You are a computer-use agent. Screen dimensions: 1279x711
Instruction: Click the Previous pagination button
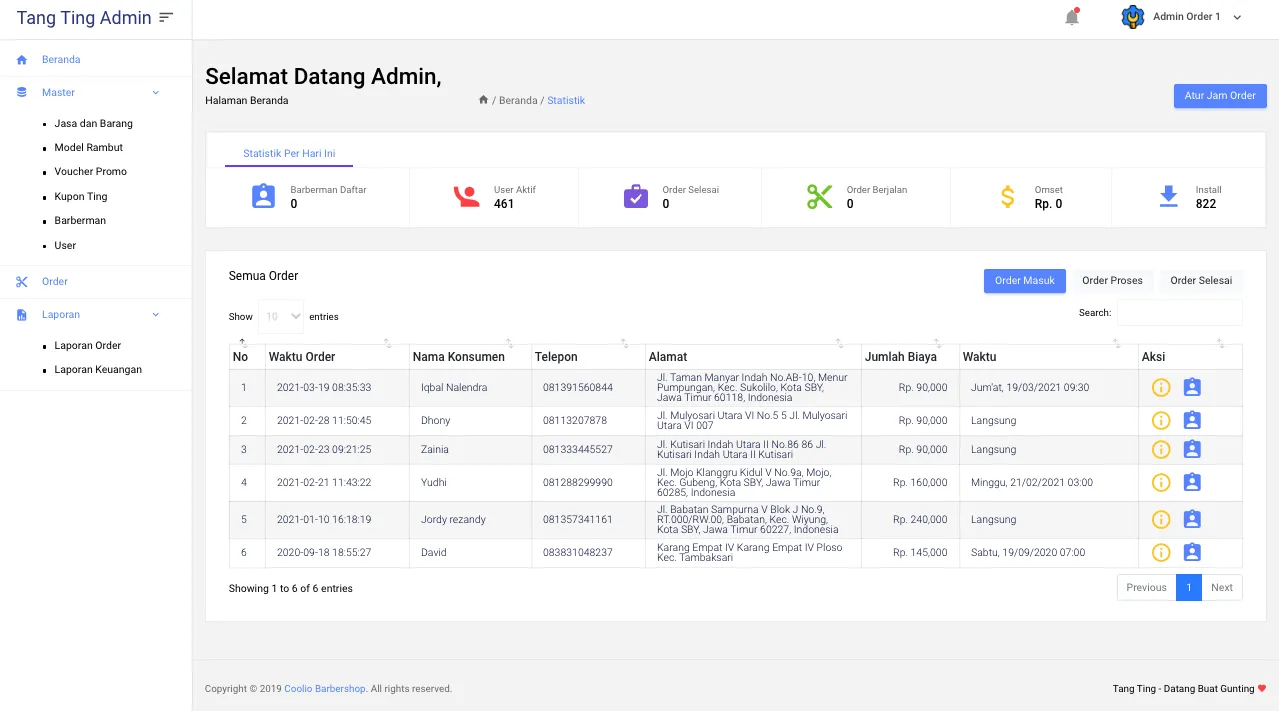[1146, 588]
